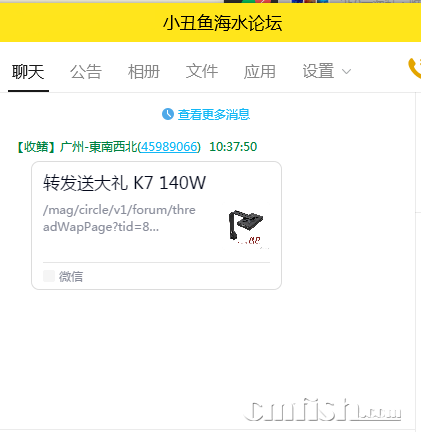Screen dimensions: 421x432
Task: Click the message timestamp 10:37:50
Action: 233,147
